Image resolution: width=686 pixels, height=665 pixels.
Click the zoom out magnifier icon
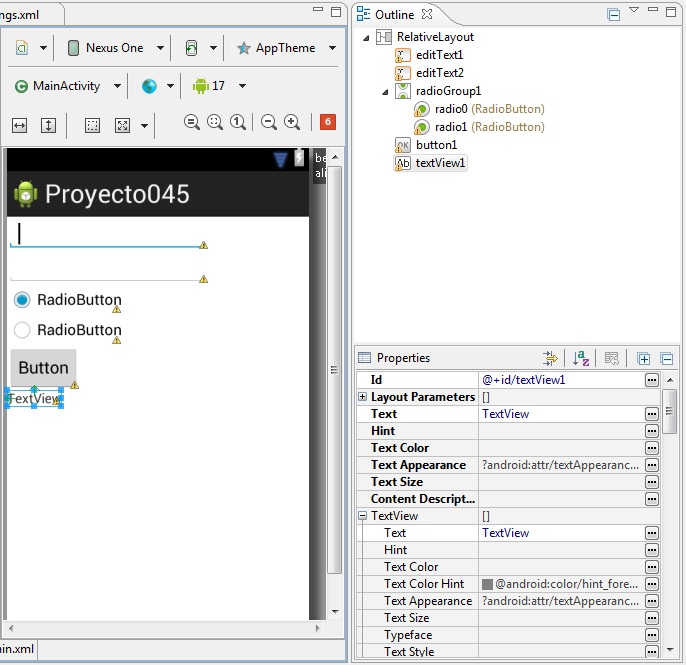click(269, 122)
